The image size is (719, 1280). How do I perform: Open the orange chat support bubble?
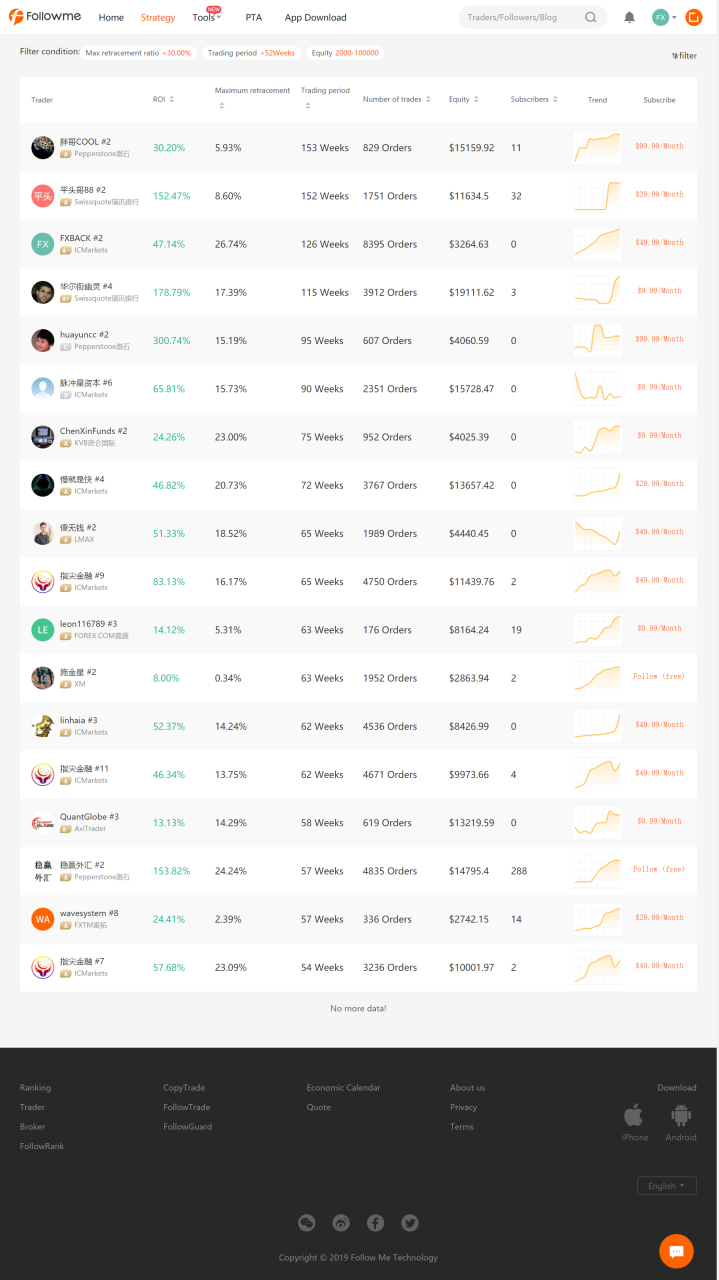tap(676, 1251)
